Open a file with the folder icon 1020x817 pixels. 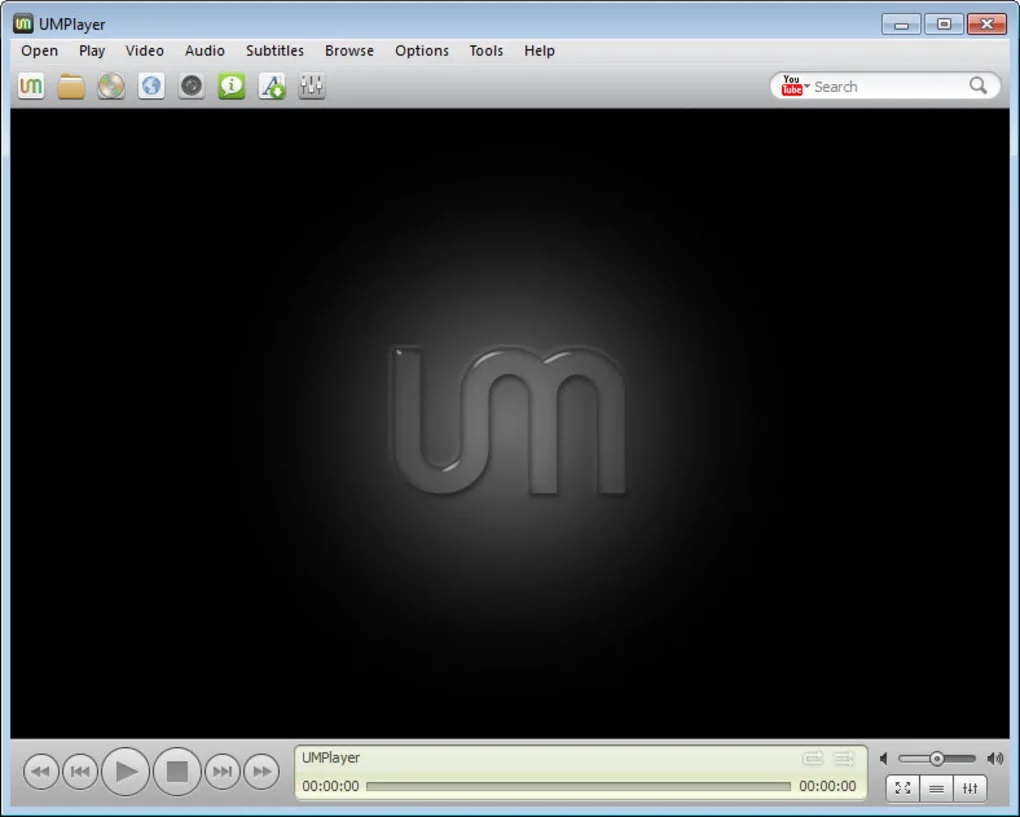click(71, 86)
